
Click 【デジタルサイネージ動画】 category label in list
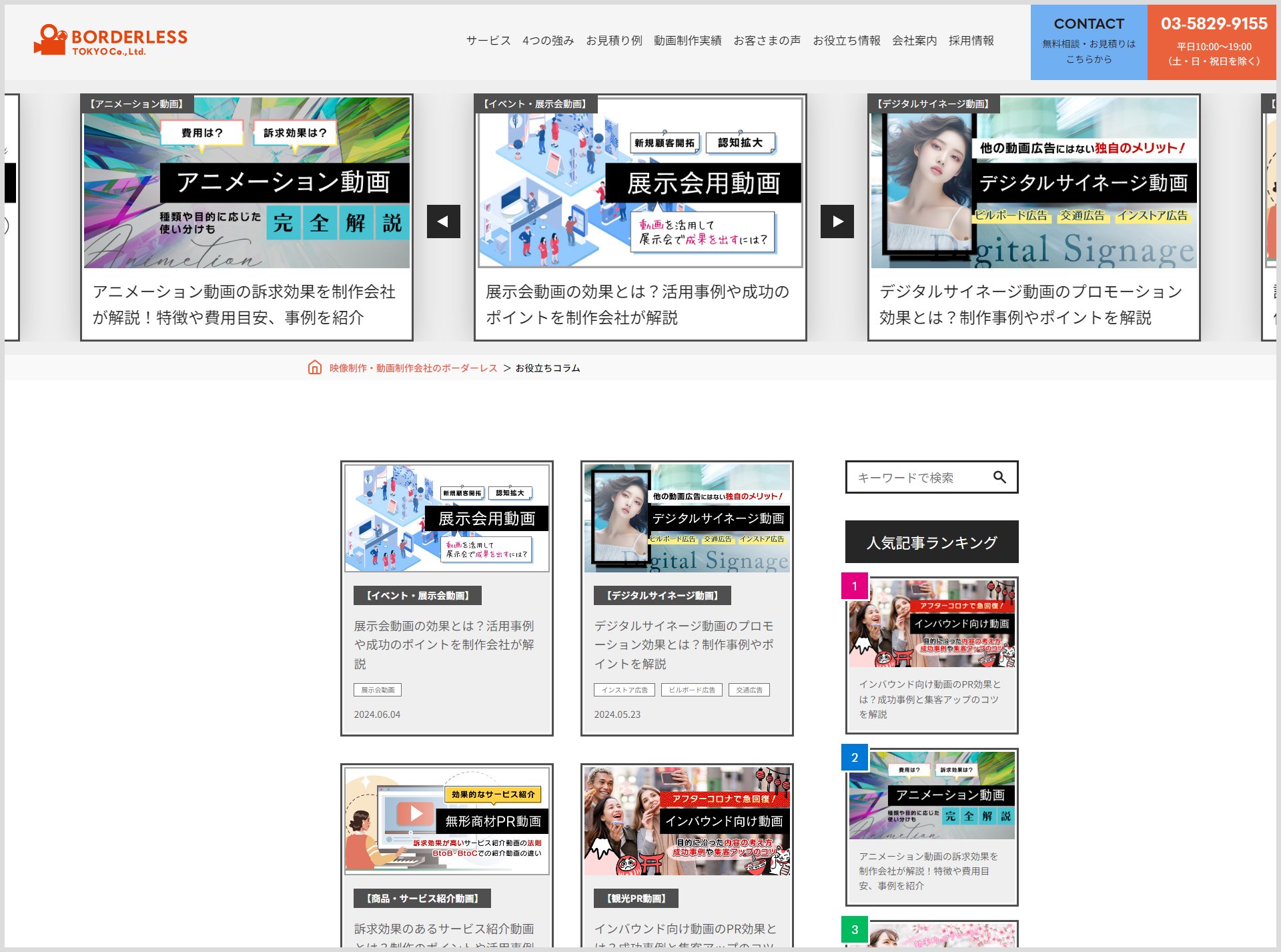click(663, 596)
